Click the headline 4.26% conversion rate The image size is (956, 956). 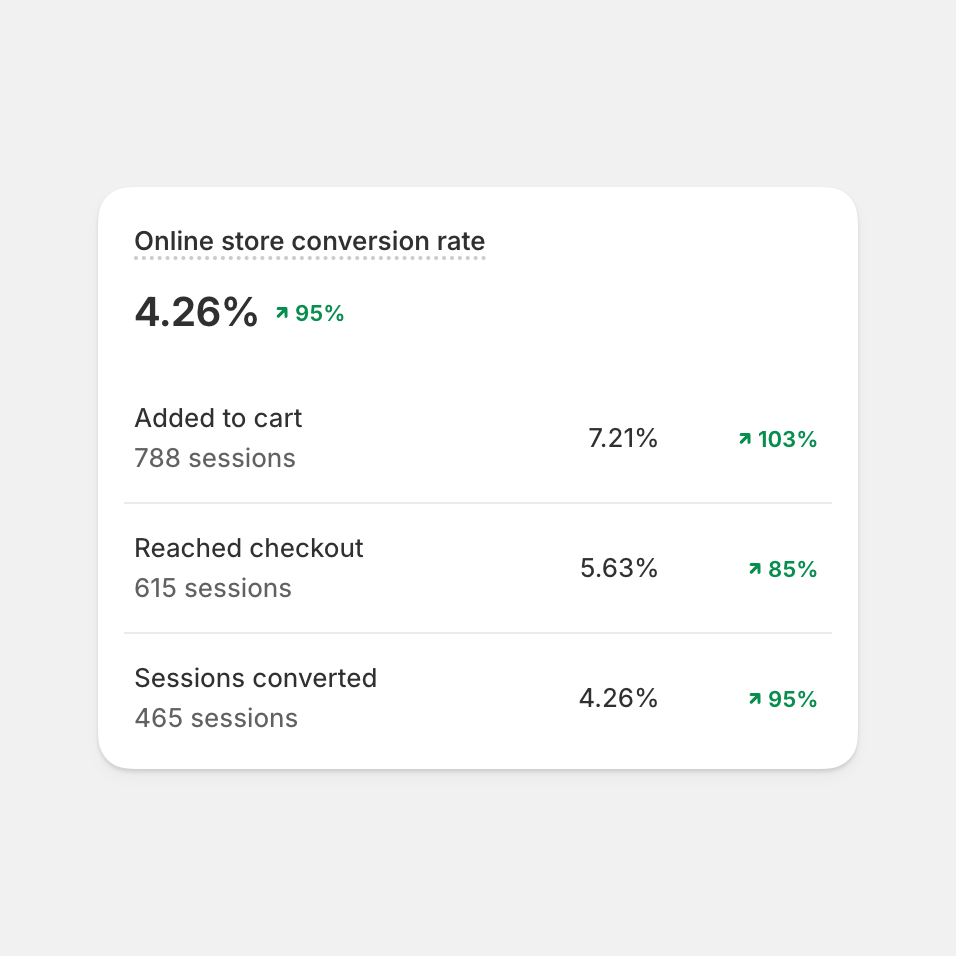coord(196,313)
